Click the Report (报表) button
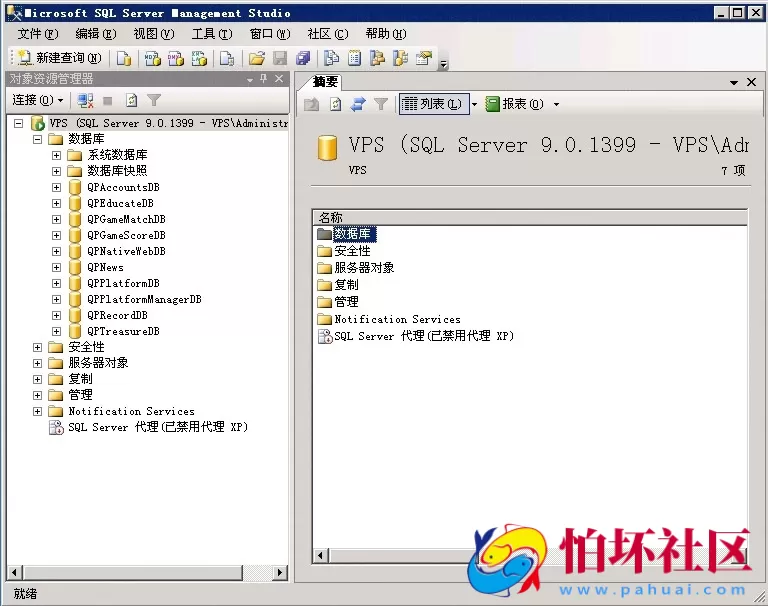 click(x=514, y=104)
